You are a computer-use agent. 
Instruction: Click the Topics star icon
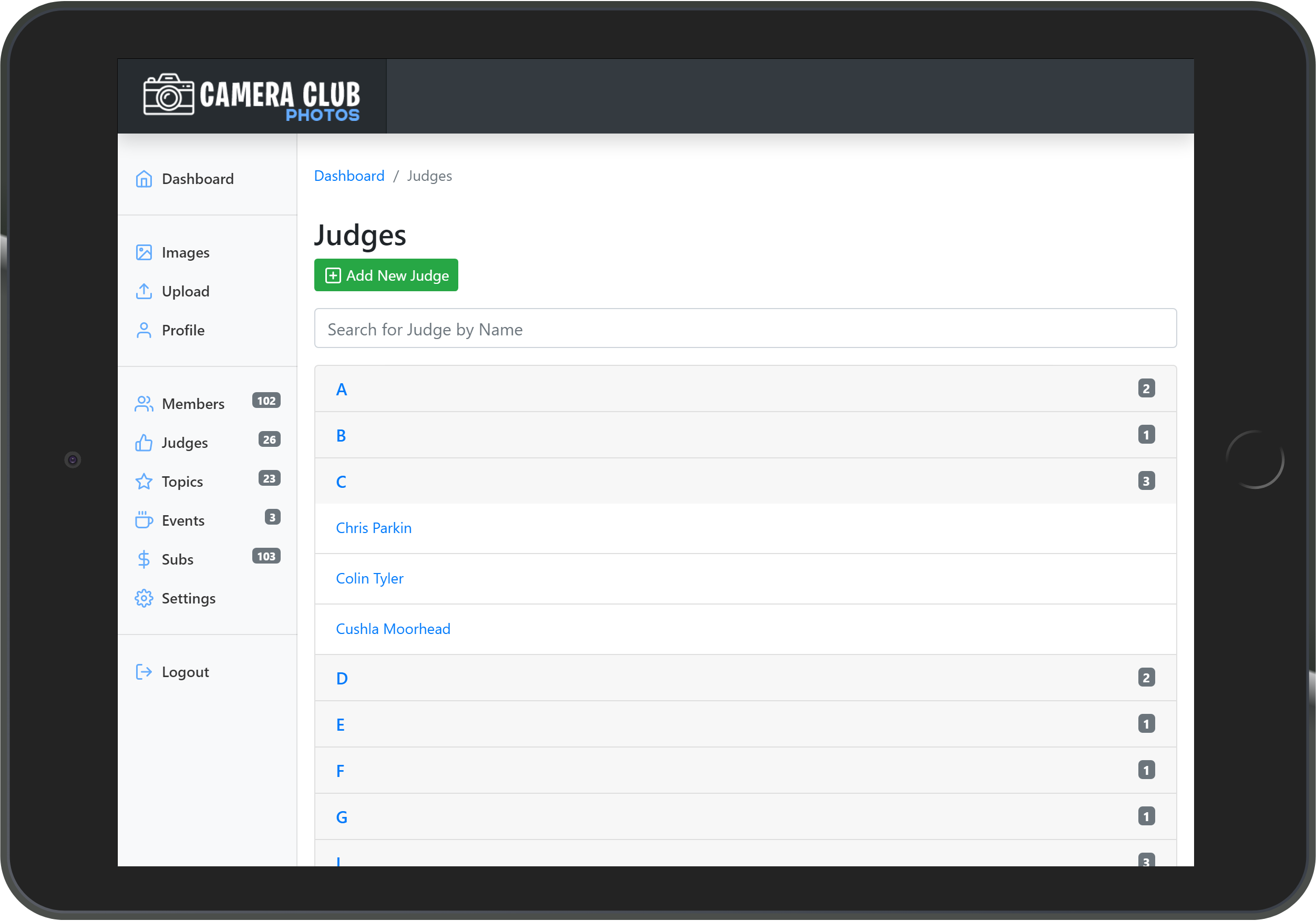(x=143, y=482)
